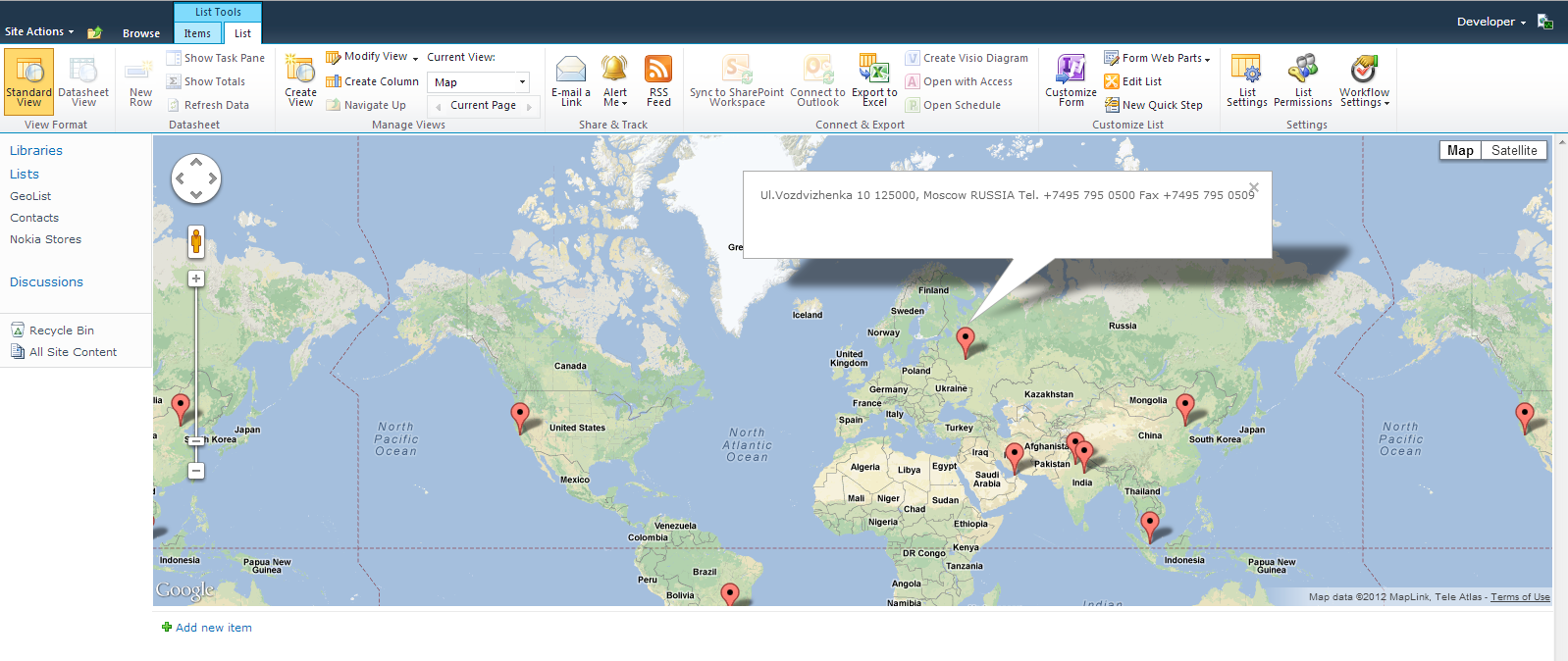This screenshot has height=661, width=1568.
Task: Close the Moscow address info window
Action: 1253,187
